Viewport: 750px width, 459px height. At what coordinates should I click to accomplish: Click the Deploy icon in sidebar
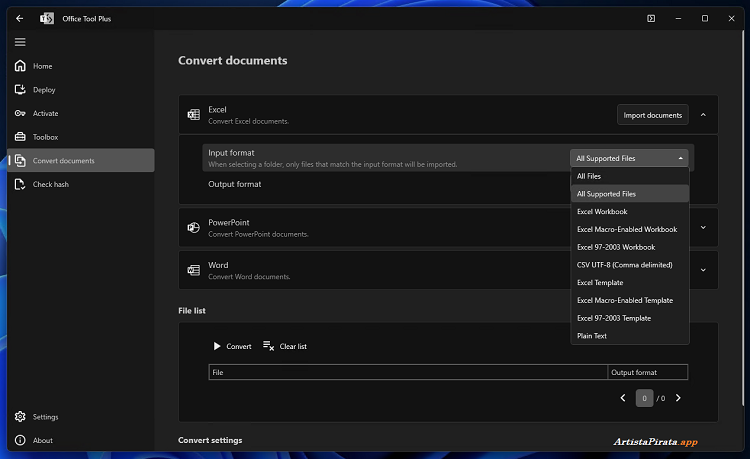click(x=20, y=89)
